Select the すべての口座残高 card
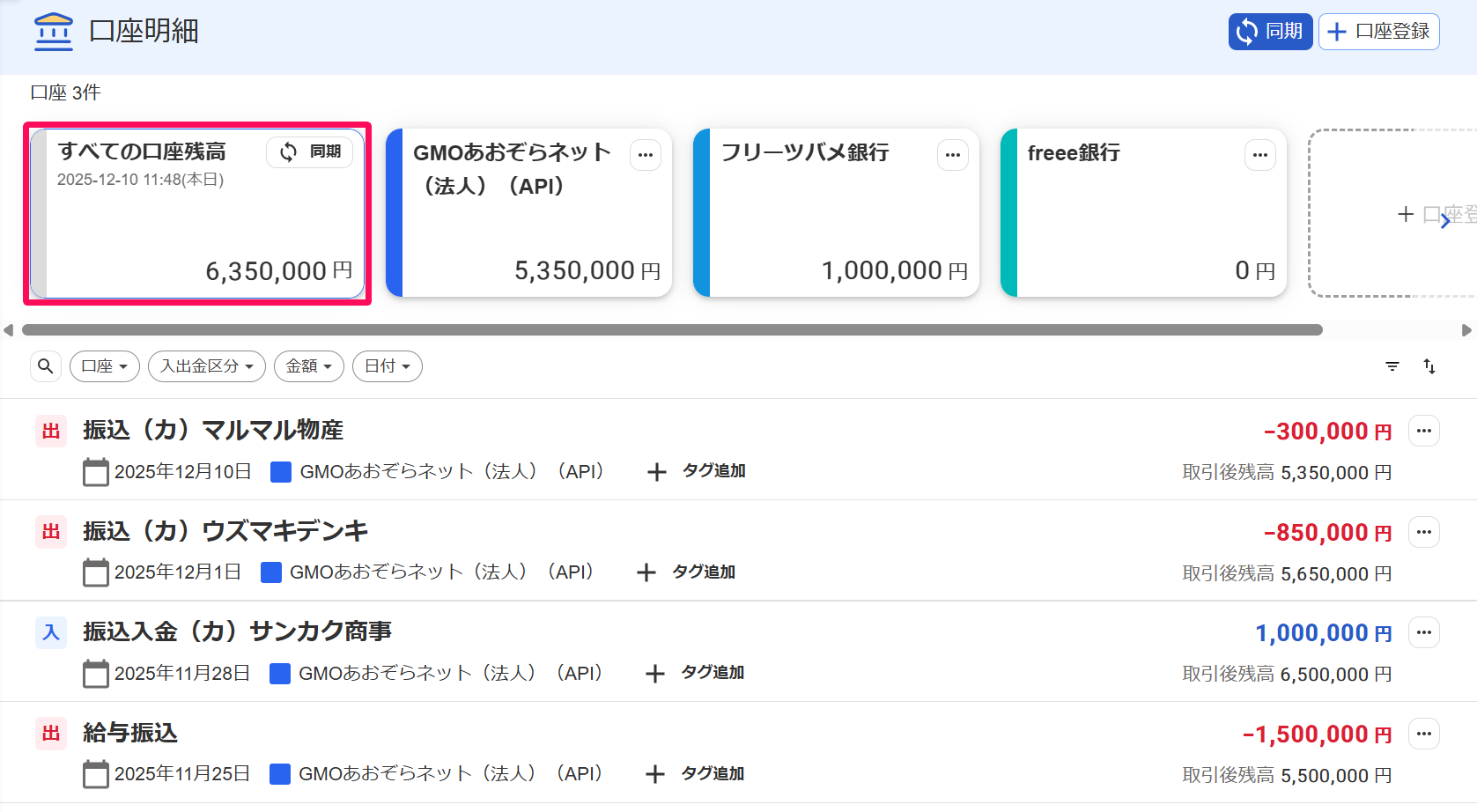Image resolution: width=1477 pixels, height=812 pixels. pyautogui.click(x=197, y=213)
